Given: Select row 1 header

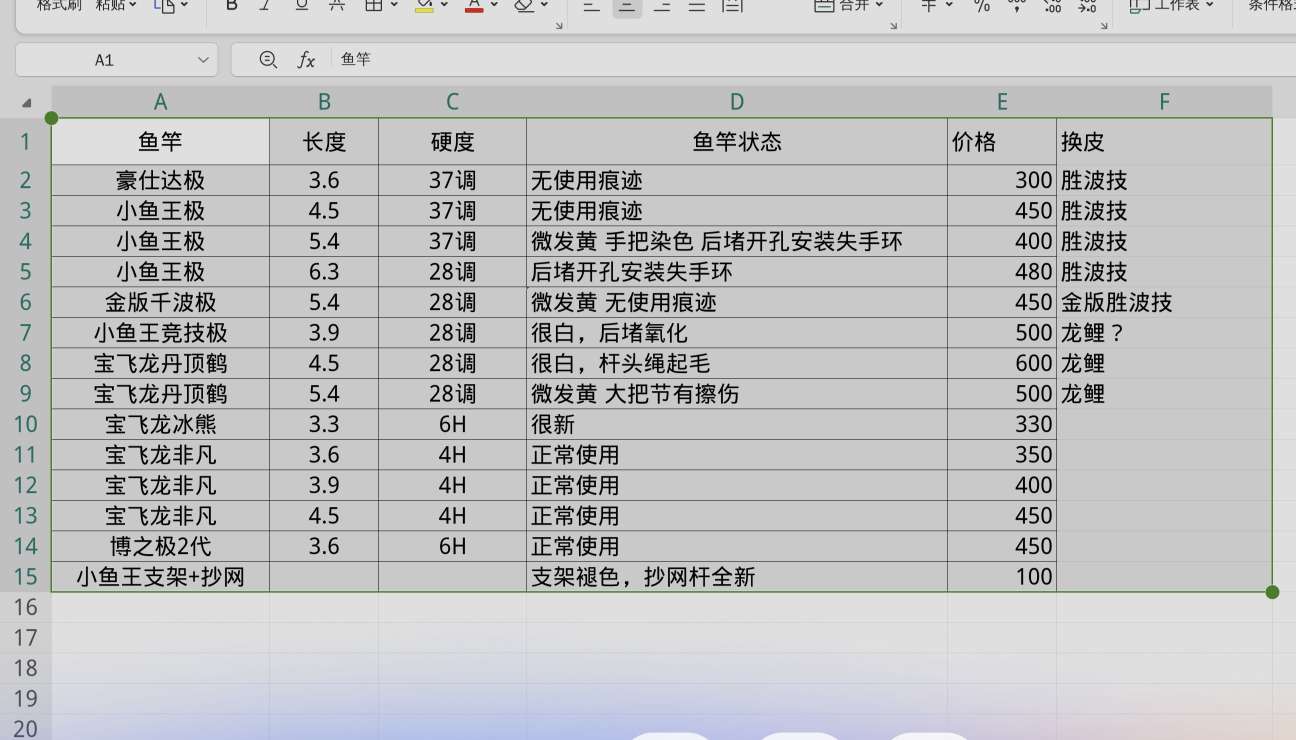Looking at the screenshot, I should [25, 141].
